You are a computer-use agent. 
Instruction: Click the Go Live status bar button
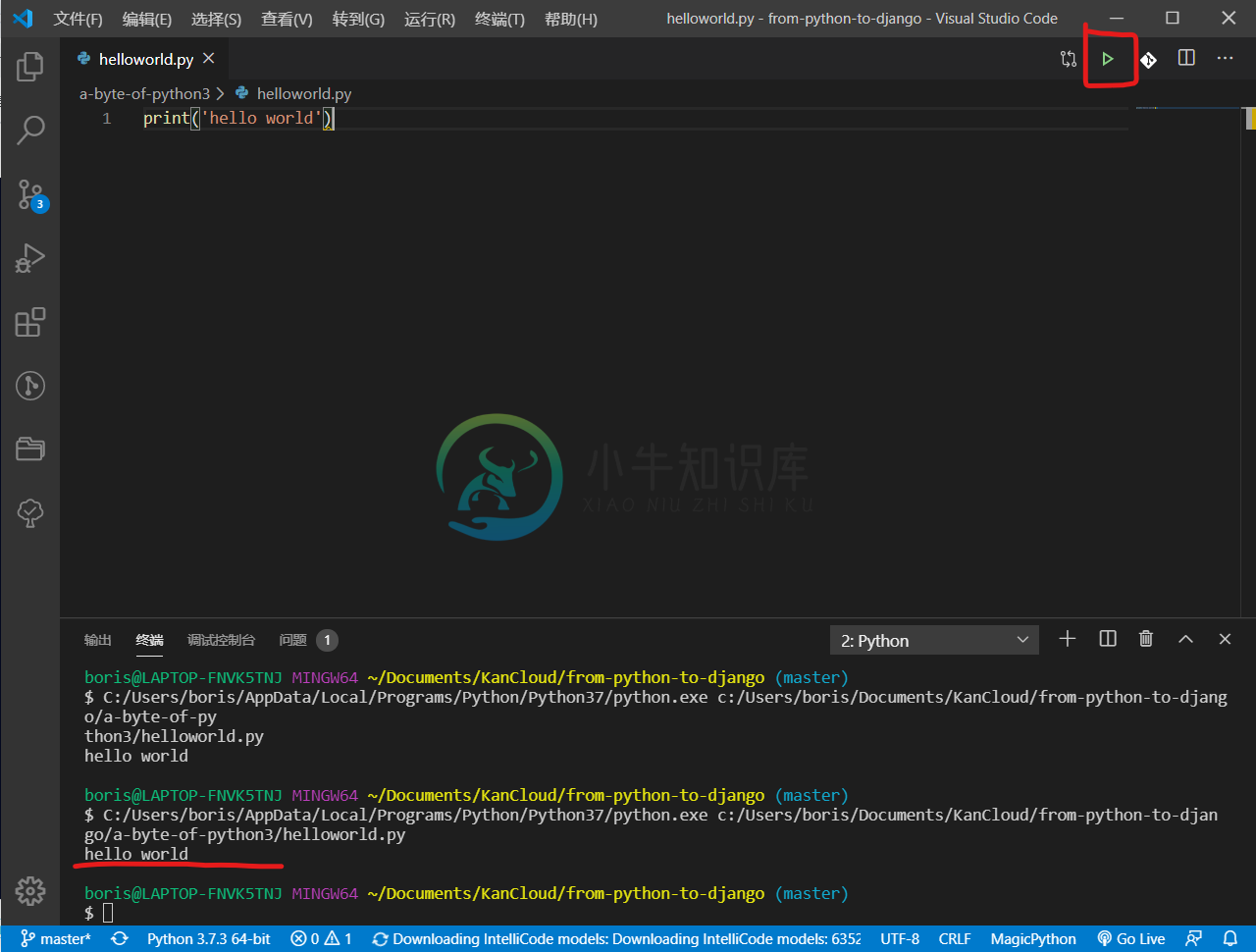point(1131,938)
